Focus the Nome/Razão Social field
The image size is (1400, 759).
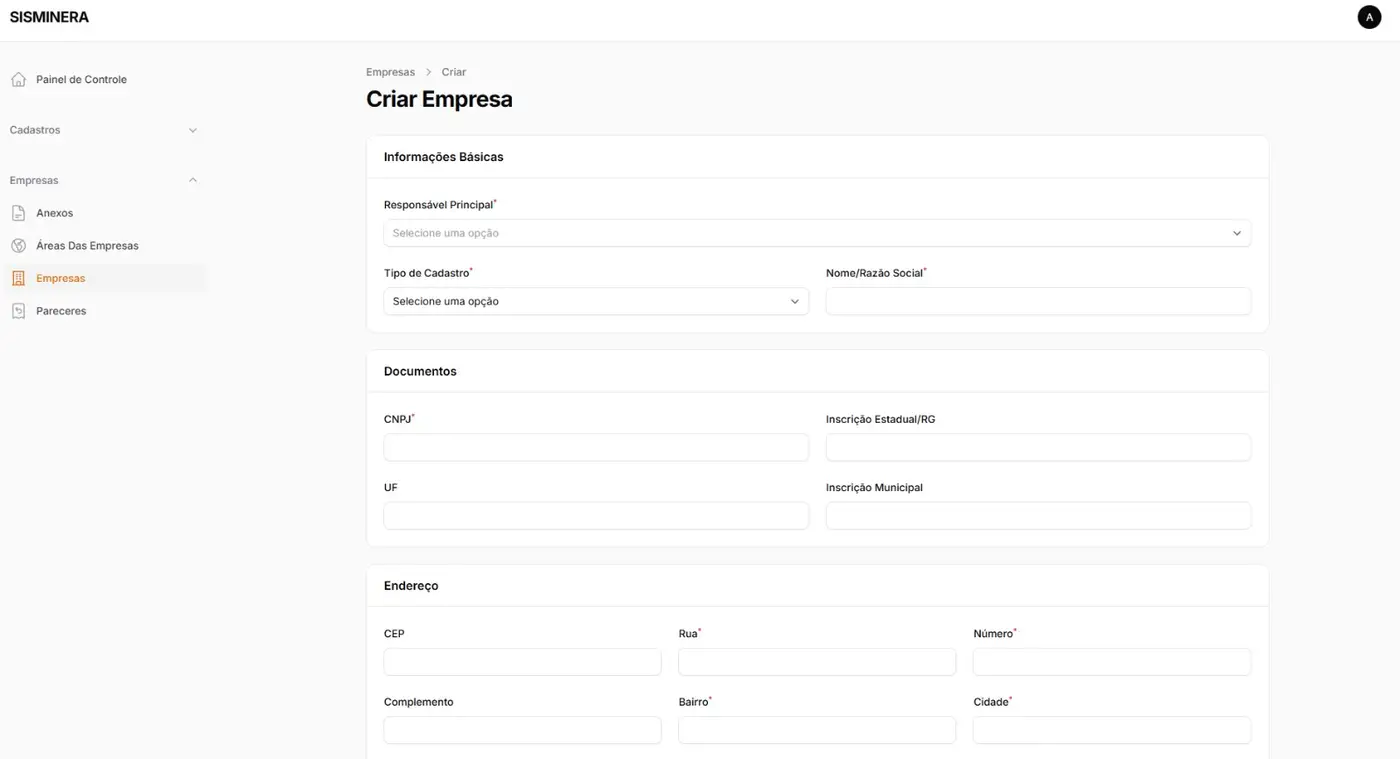tap(1037, 301)
